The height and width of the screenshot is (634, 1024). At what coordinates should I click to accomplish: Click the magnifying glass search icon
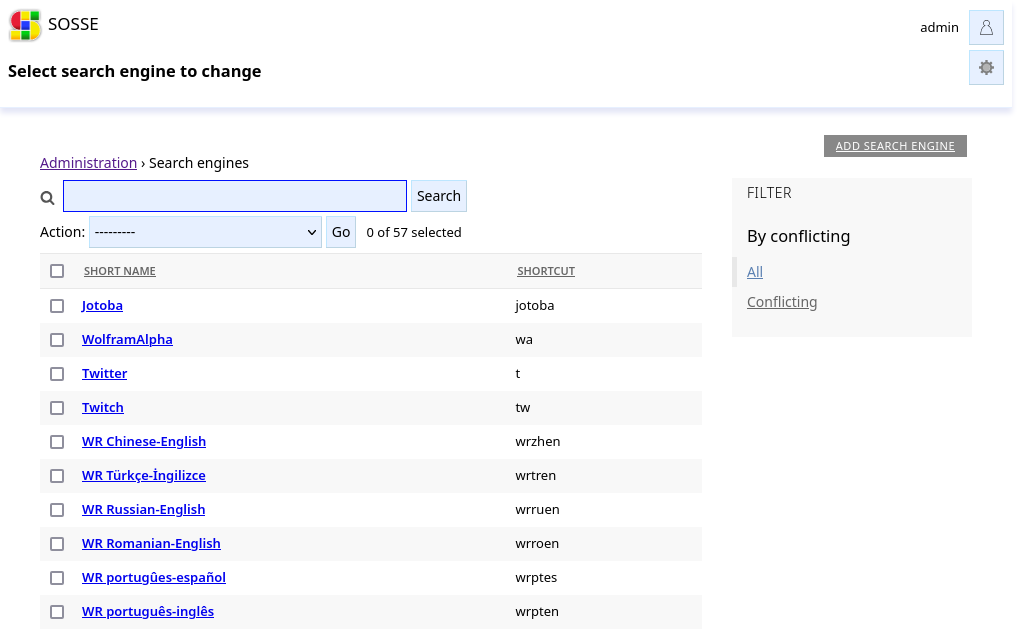(x=47, y=198)
